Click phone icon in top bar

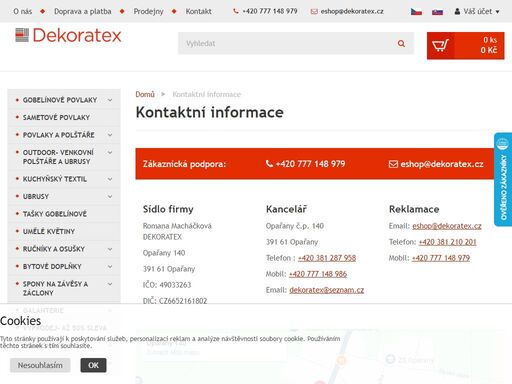236,11
